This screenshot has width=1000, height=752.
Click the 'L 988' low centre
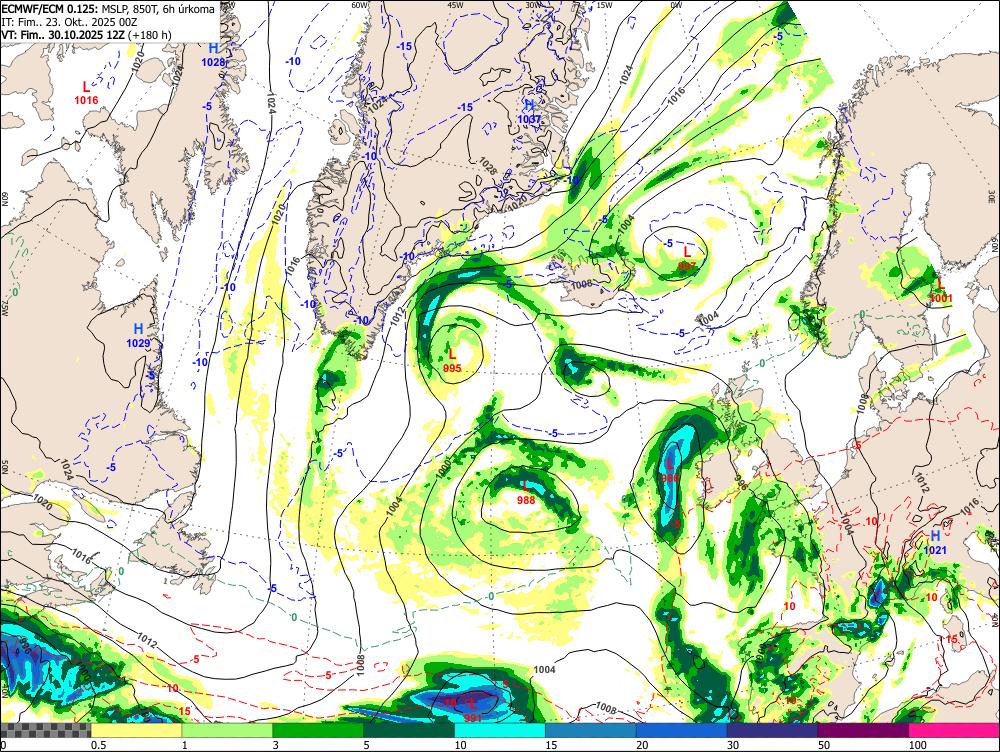526,494
